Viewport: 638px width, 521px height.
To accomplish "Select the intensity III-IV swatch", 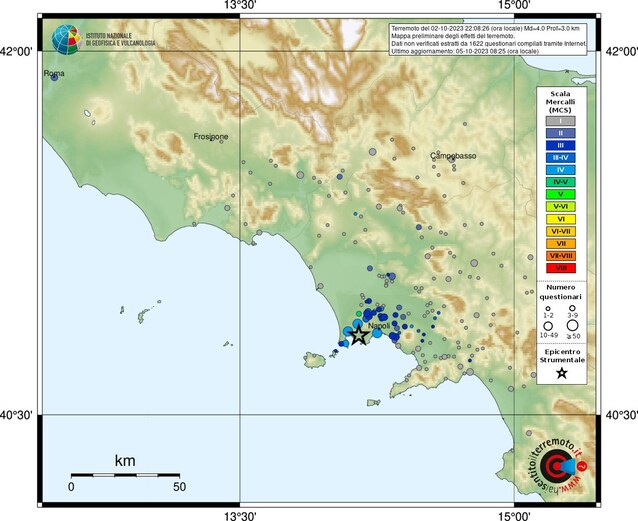I will click(x=561, y=158).
